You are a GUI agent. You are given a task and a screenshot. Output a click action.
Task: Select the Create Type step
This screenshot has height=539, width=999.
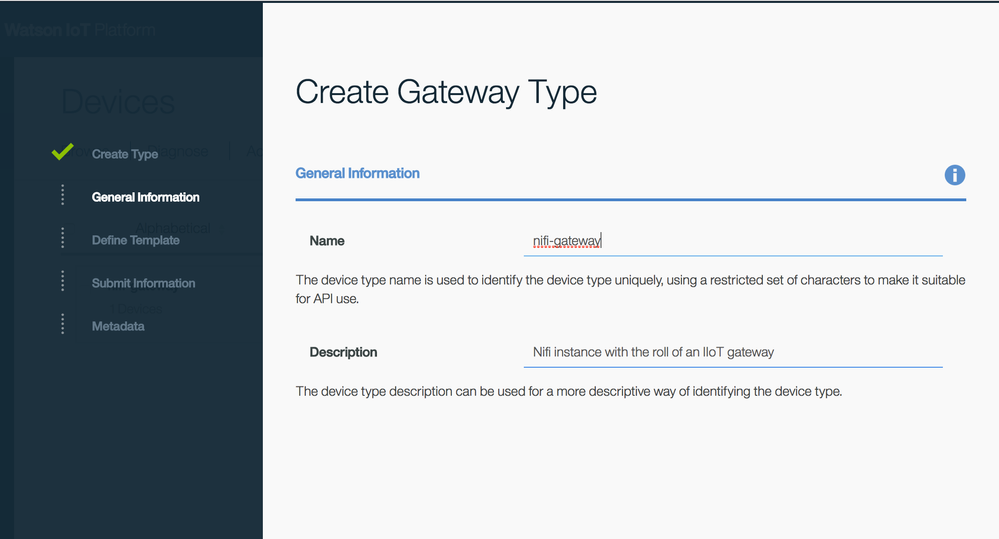(x=125, y=154)
